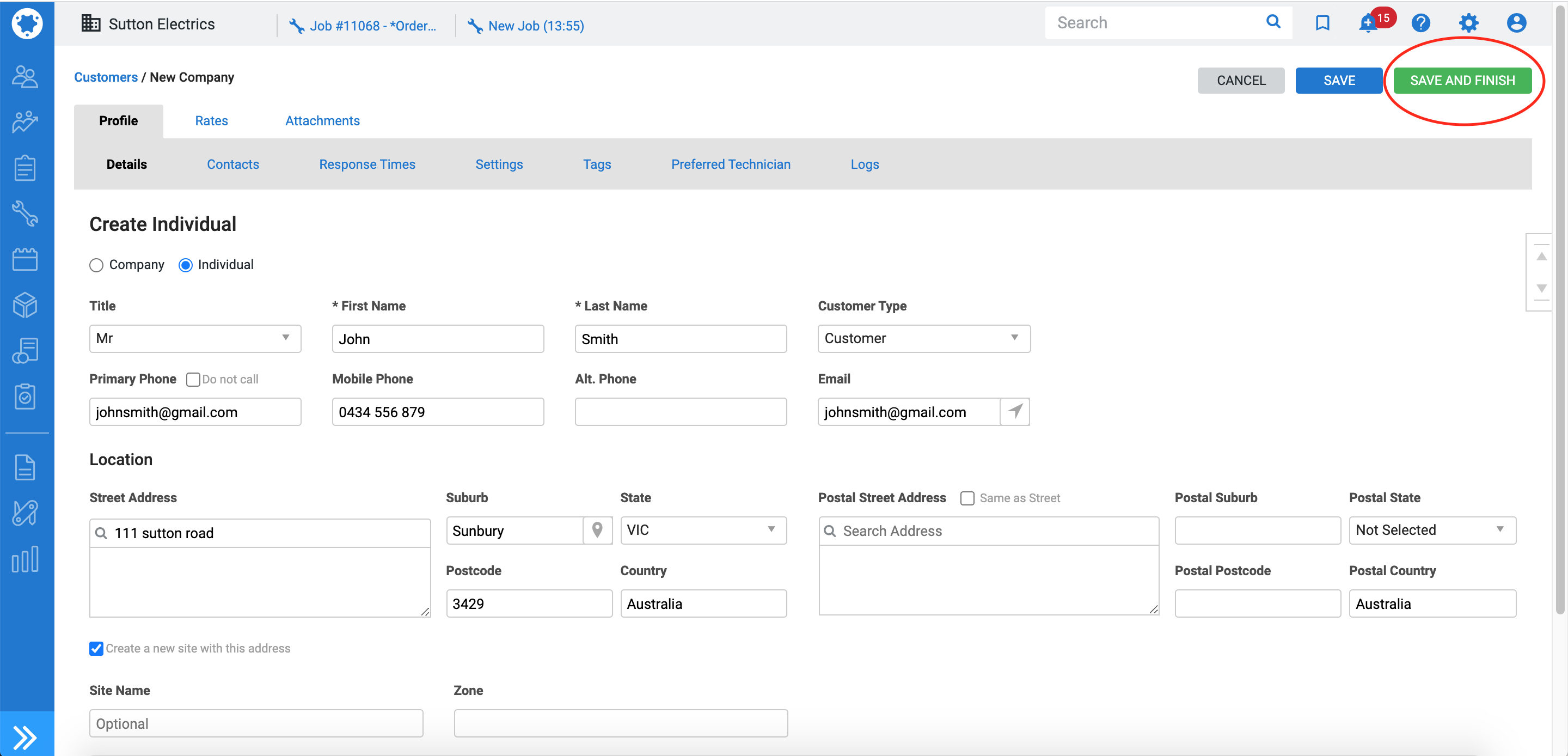Image resolution: width=1568 pixels, height=756 pixels.
Task: Tick the Do not call checkbox
Action: 193,380
